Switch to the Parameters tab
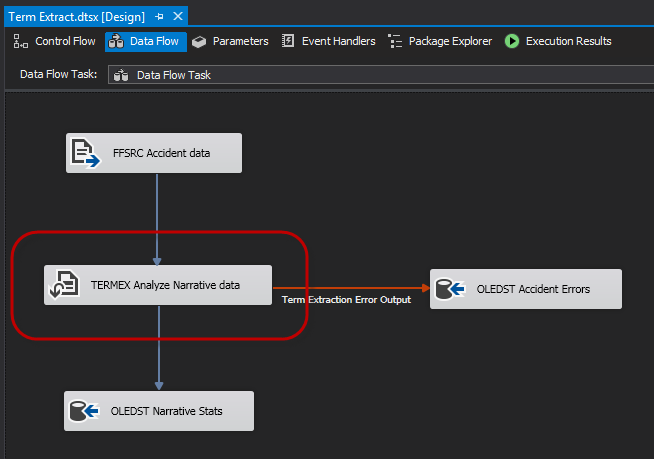The width and height of the screenshot is (654, 459). tap(231, 41)
